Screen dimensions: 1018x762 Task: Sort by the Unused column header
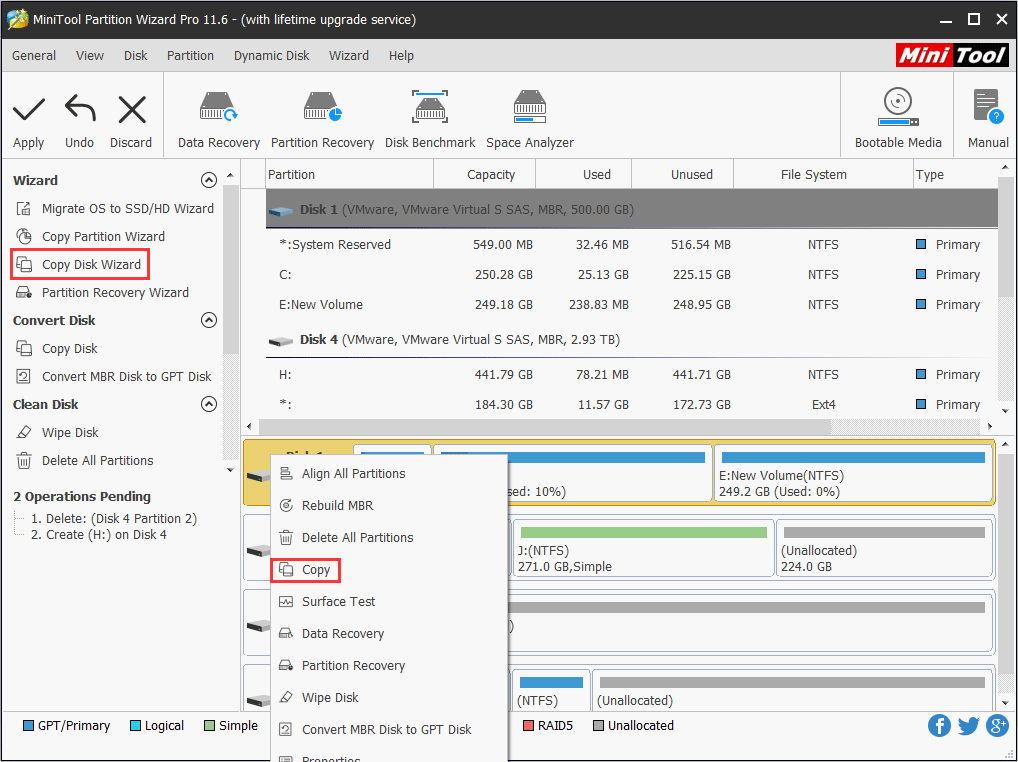[x=682, y=175]
